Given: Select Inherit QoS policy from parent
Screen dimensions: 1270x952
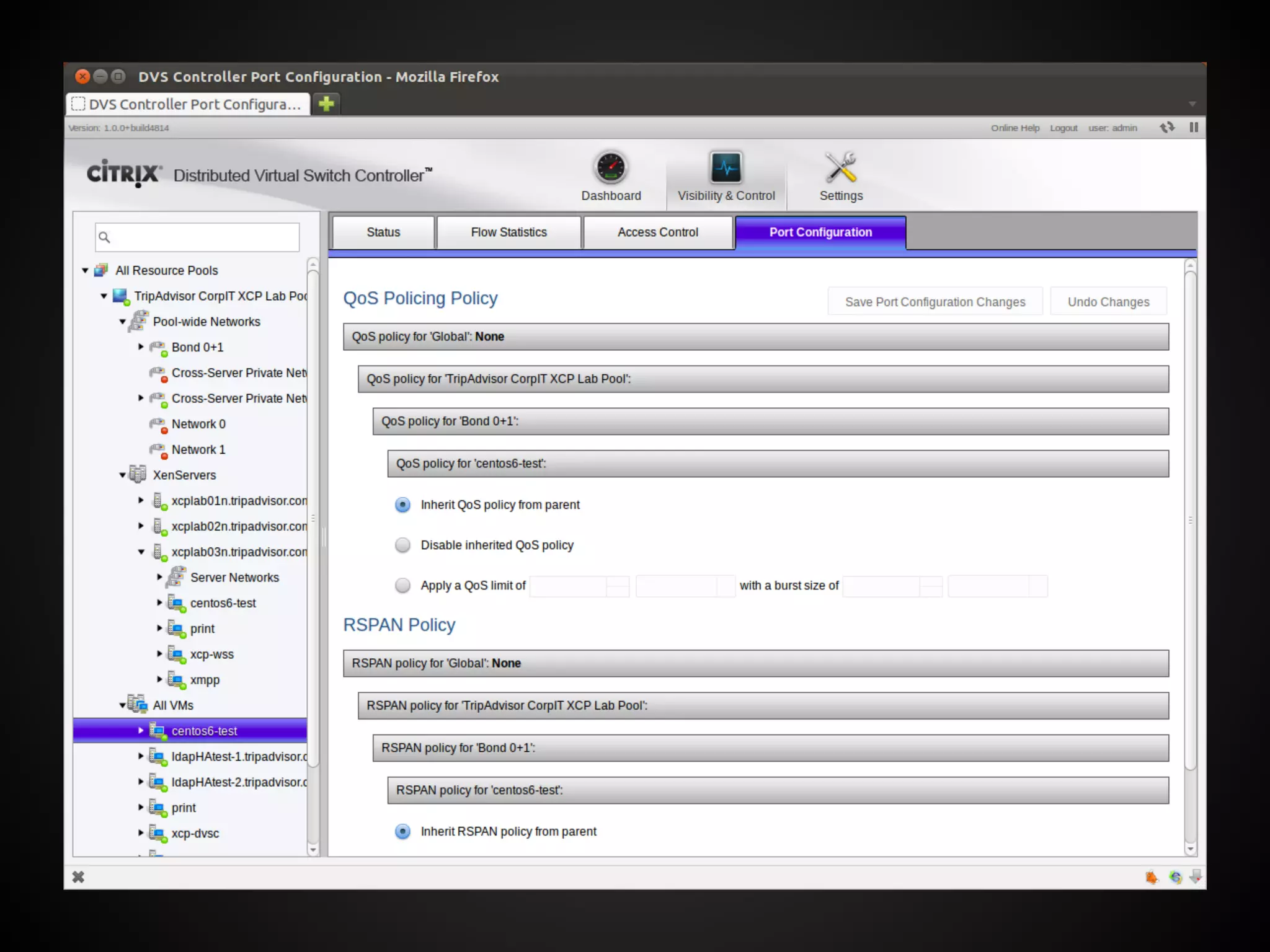Looking at the screenshot, I should (403, 505).
